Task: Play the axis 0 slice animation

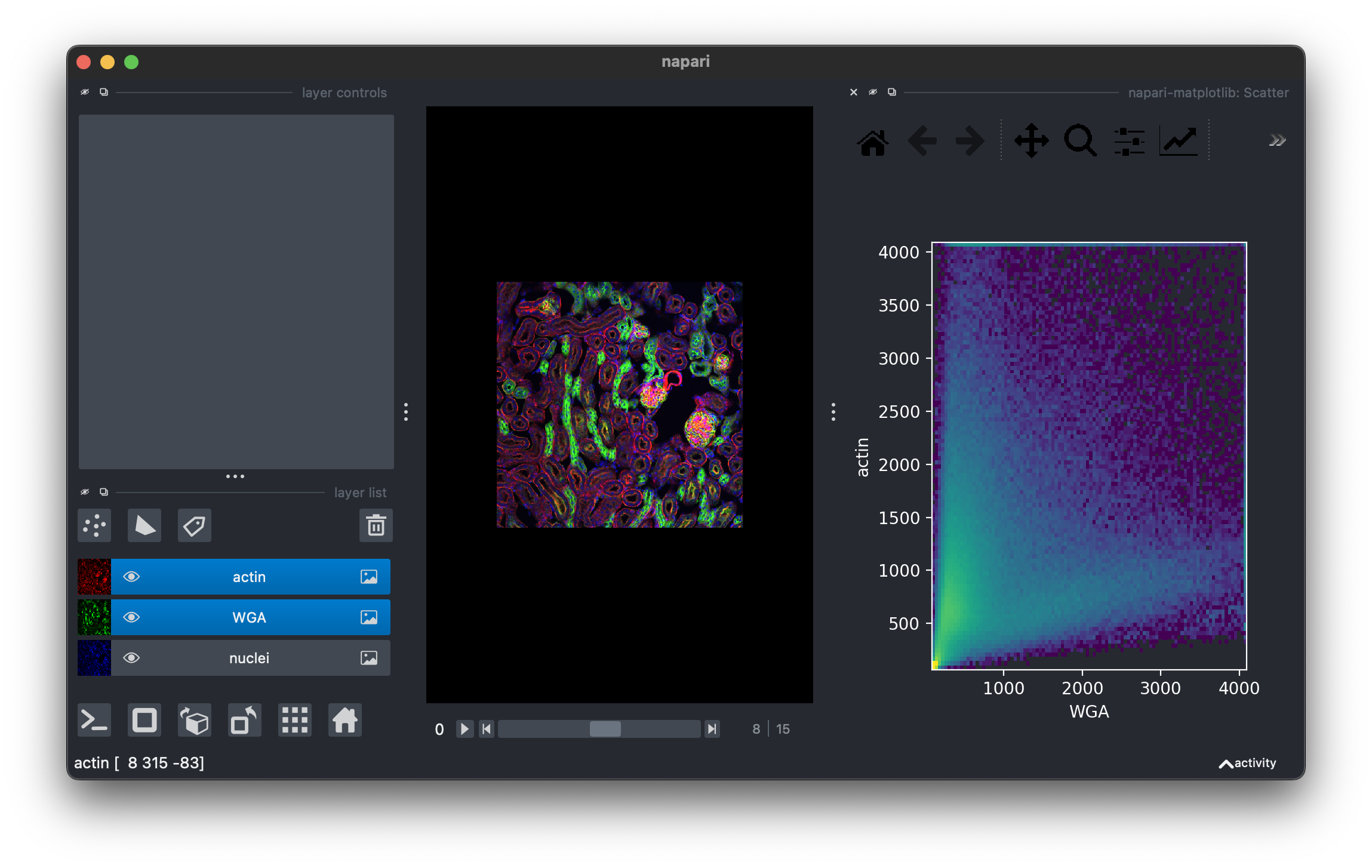Action: tap(464, 729)
